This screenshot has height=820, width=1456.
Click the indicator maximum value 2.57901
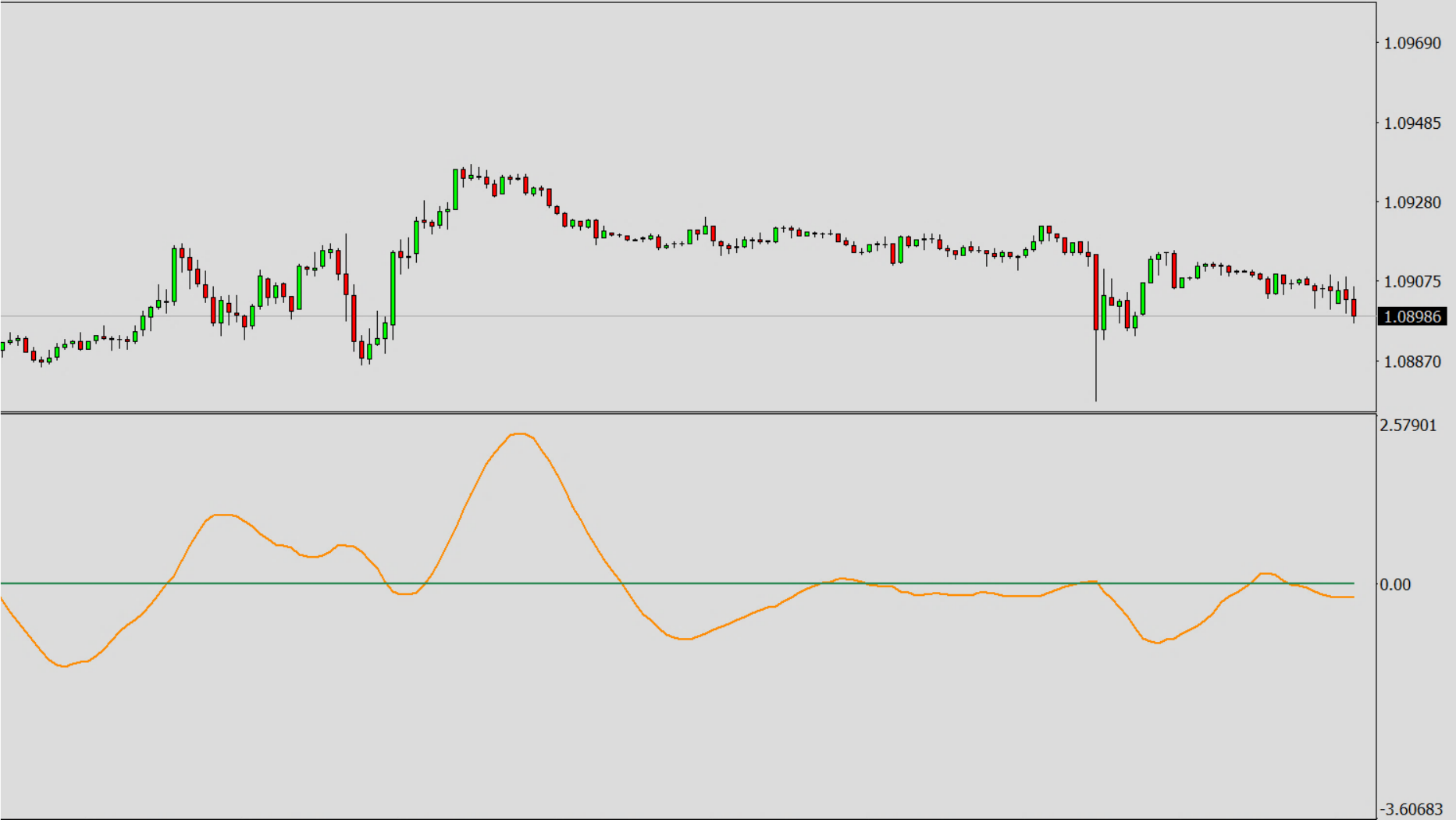click(1408, 426)
